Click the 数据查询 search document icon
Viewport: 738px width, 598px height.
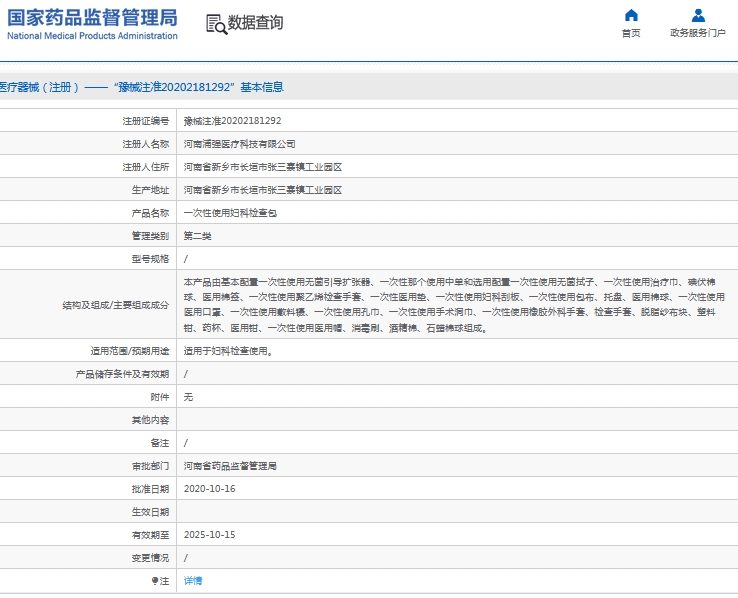(x=217, y=24)
